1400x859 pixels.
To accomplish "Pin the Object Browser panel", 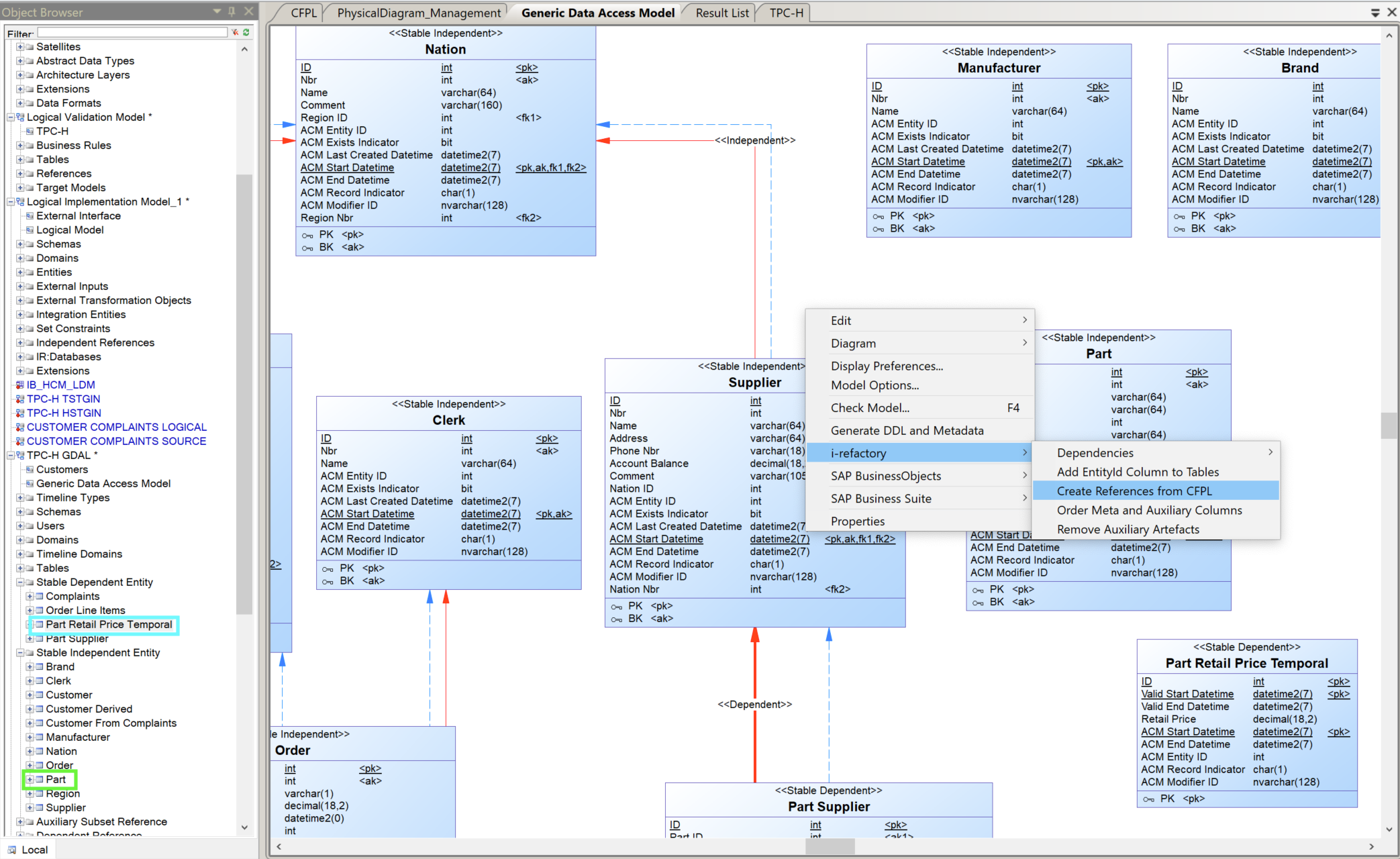I will 232,11.
